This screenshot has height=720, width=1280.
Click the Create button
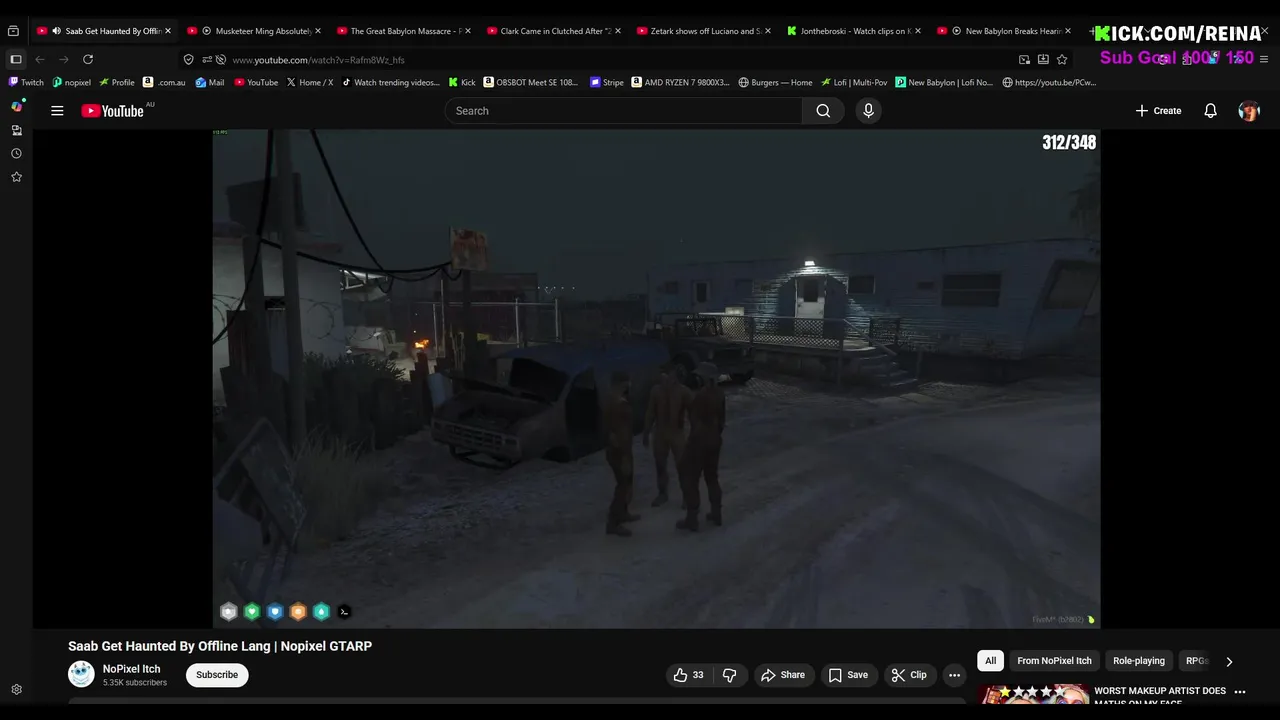pos(1159,111)
